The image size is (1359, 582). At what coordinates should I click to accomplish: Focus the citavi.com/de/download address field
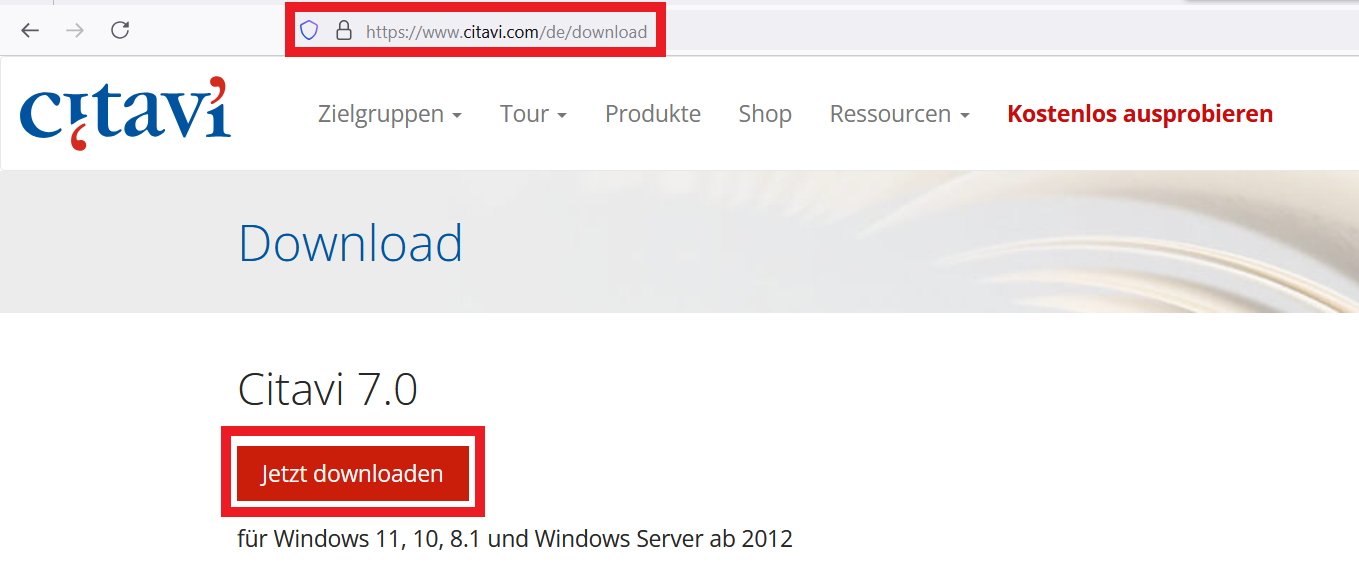click(x=506, y=32)
